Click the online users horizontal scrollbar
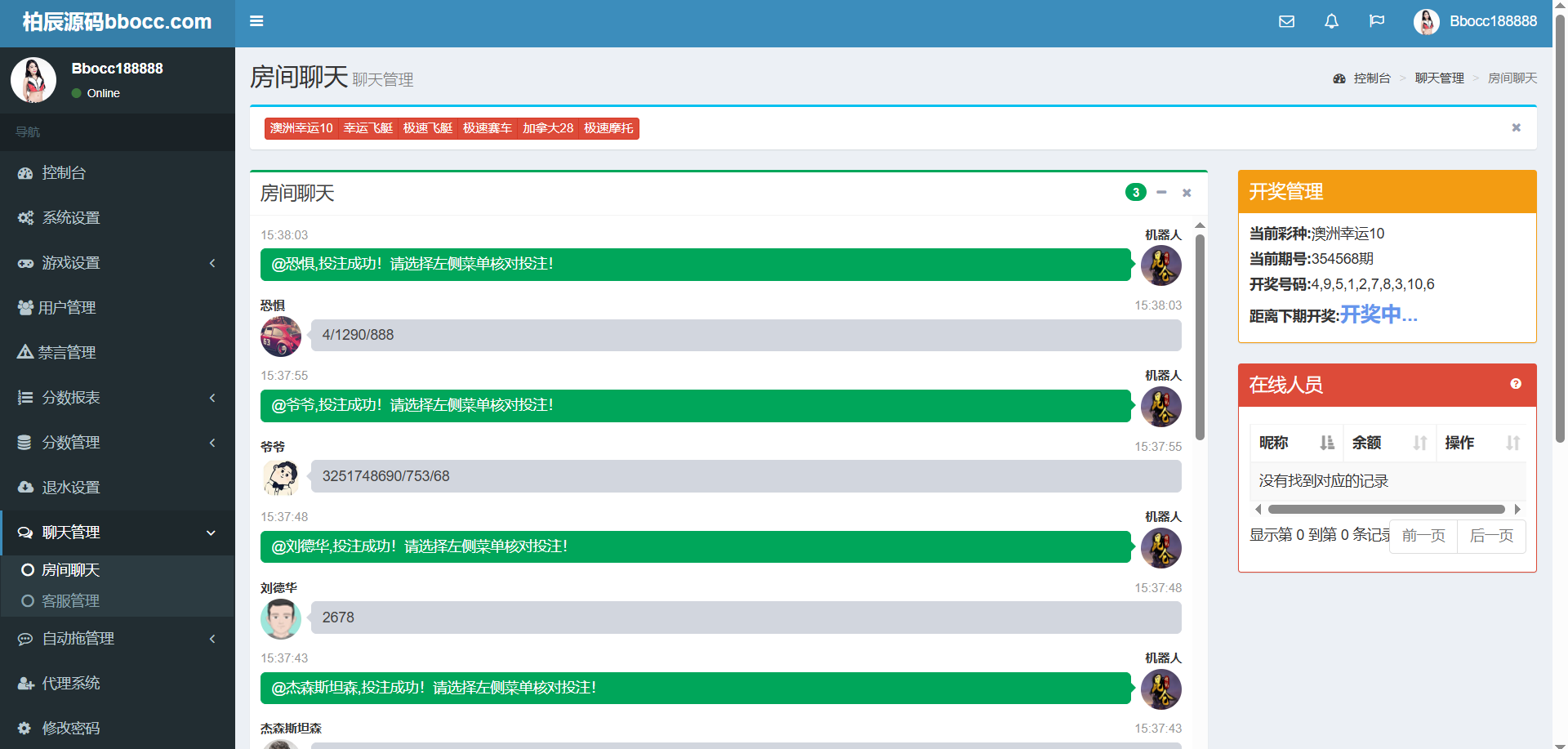Viewport: 1568px width, 749px height. (x=1387, y=509)
